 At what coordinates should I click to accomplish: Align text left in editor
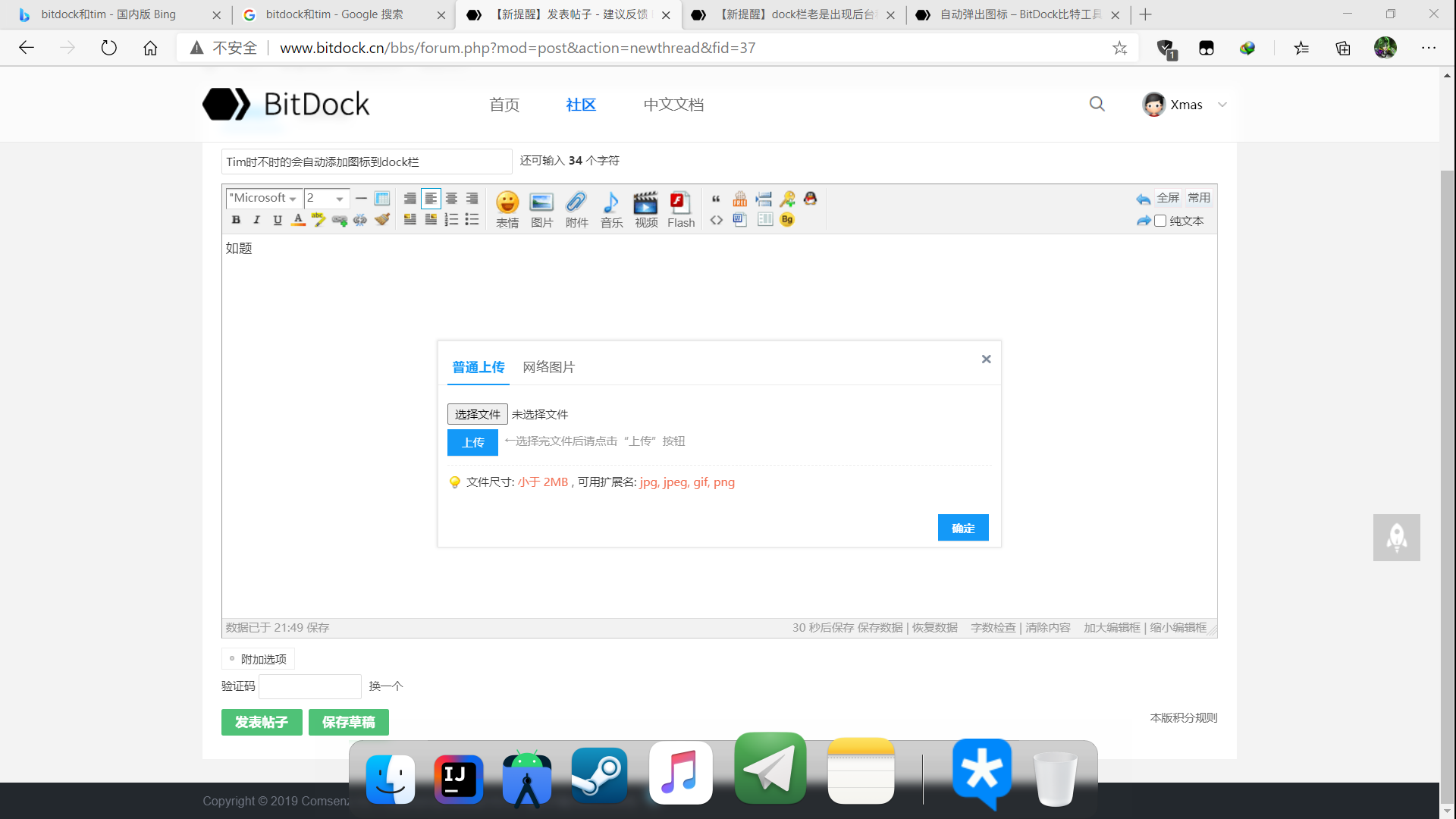tap(431, 199)
